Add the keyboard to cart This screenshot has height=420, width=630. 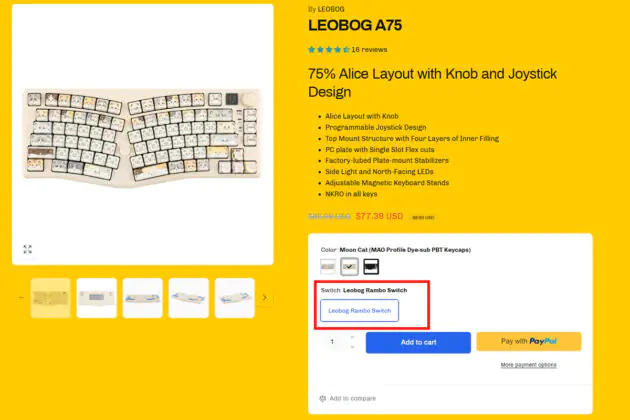[418, 342]
